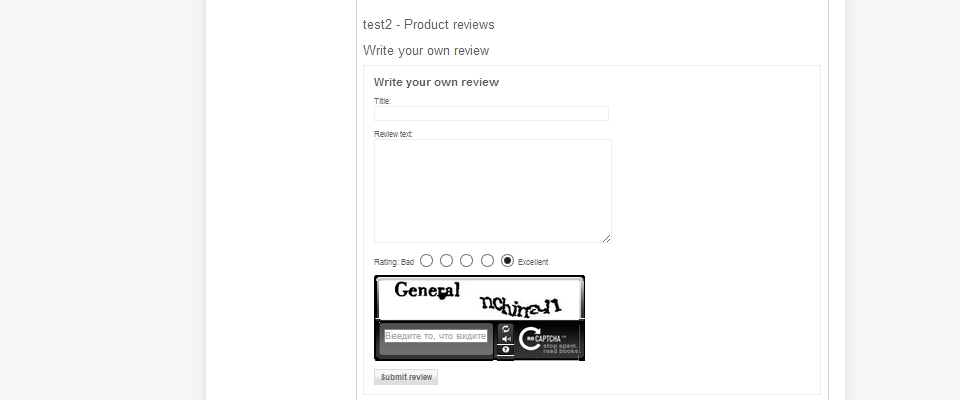Image resolution: width=960 pixels, height=400 pixels.
Task: Click the reCAPTCHA circular arrow logo
Action: click(x=528, y=339)
